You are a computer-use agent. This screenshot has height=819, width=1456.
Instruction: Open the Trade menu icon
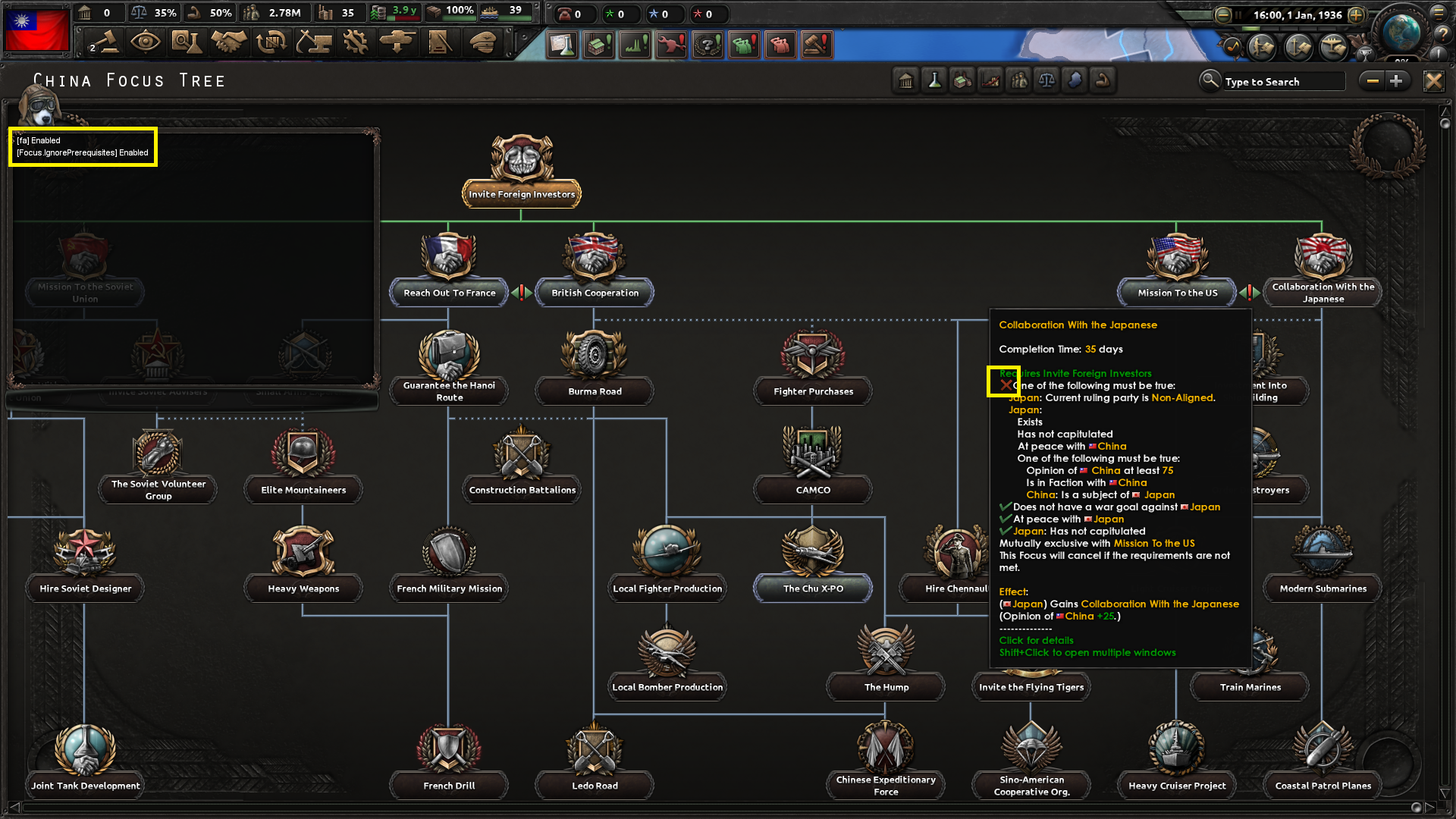[271, 42]
